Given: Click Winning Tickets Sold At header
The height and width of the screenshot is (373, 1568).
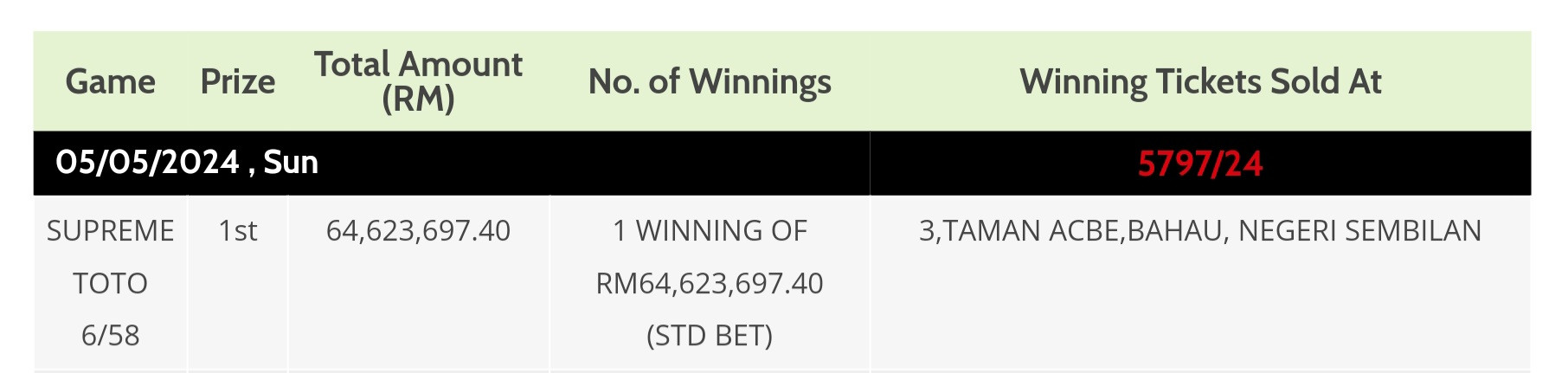Looking at the screenshot, I should (x=1200, y=81).
